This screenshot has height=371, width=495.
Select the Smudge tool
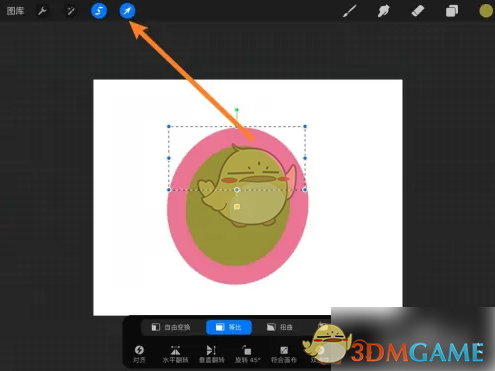(384, 11)
